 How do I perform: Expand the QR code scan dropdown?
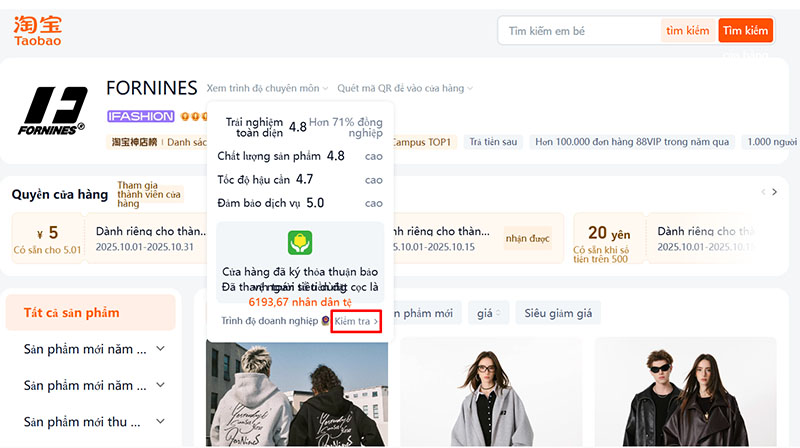click(405, 88)
